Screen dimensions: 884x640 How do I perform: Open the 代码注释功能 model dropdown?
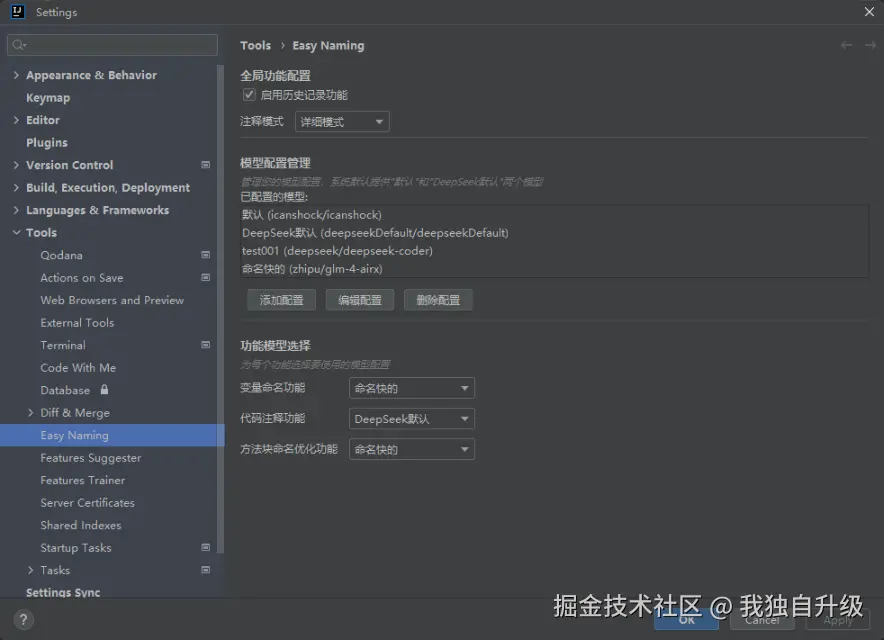tap(411, 419)
